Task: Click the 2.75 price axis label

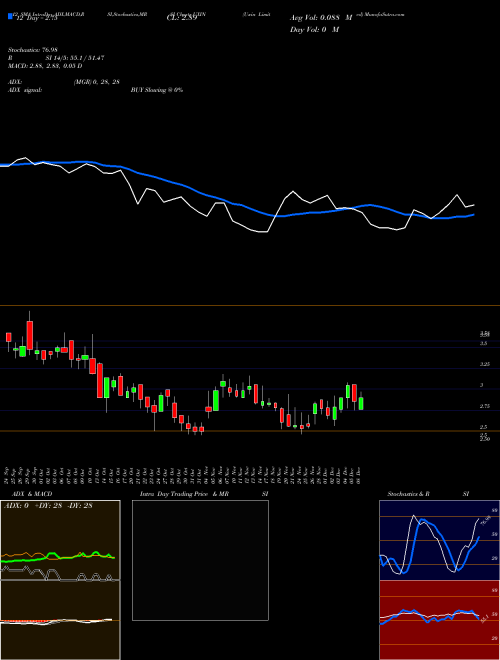Action: pos(484,406)
